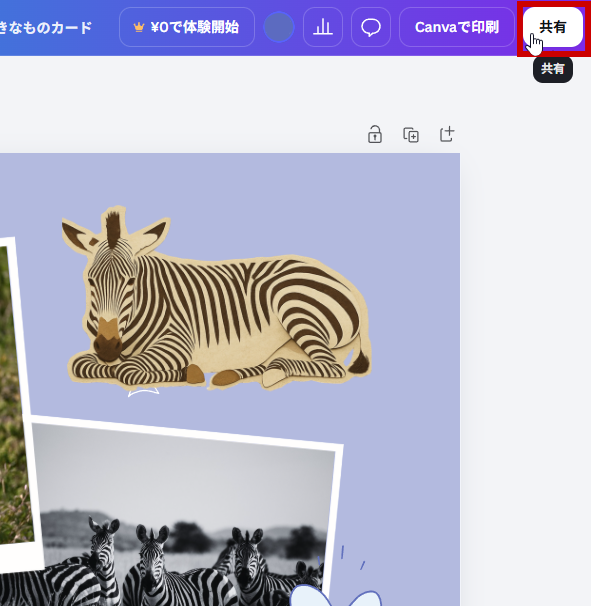Duplicate the page with copy icon

tap(411, 134)
